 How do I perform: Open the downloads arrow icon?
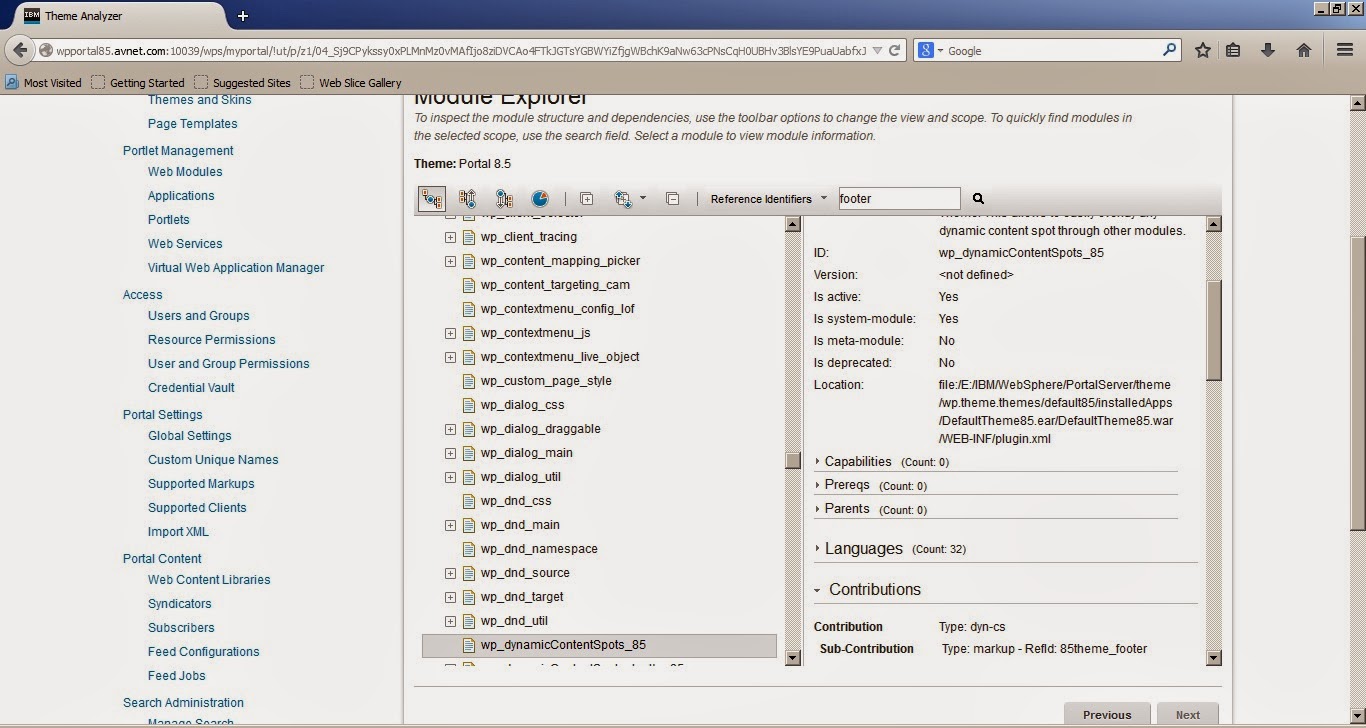pyautogui.click(x=1268, y=50)
